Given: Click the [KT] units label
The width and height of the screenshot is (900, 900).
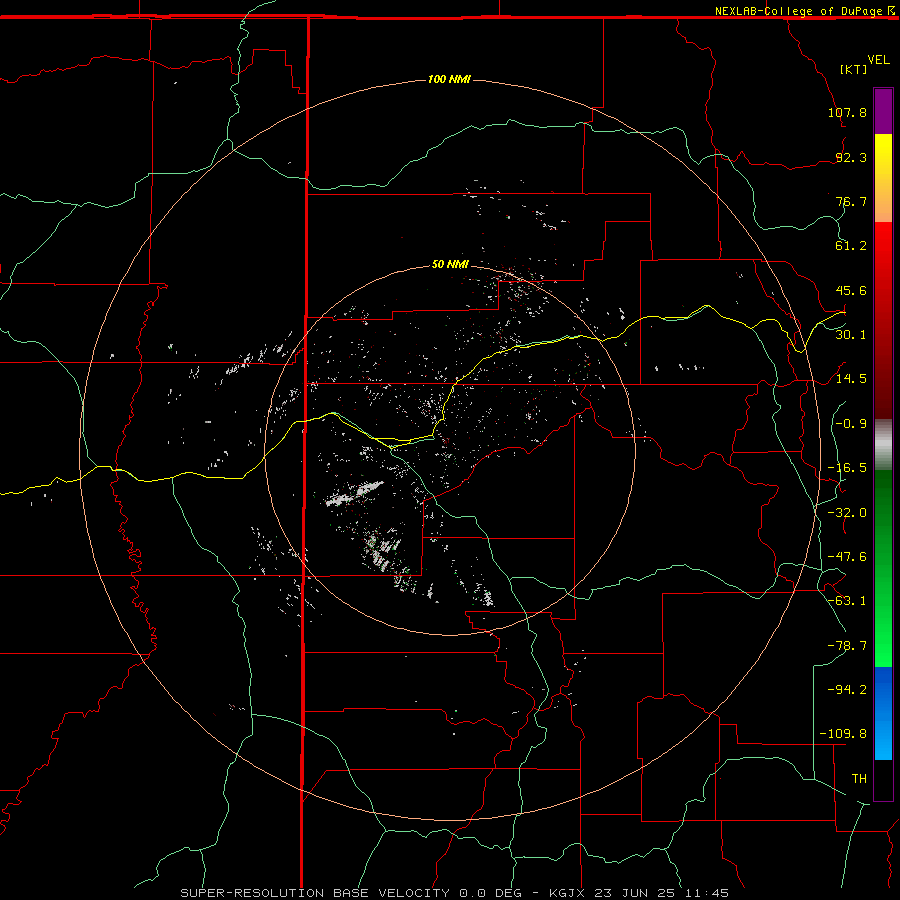Looking at the screenshot, I should 854,69.
